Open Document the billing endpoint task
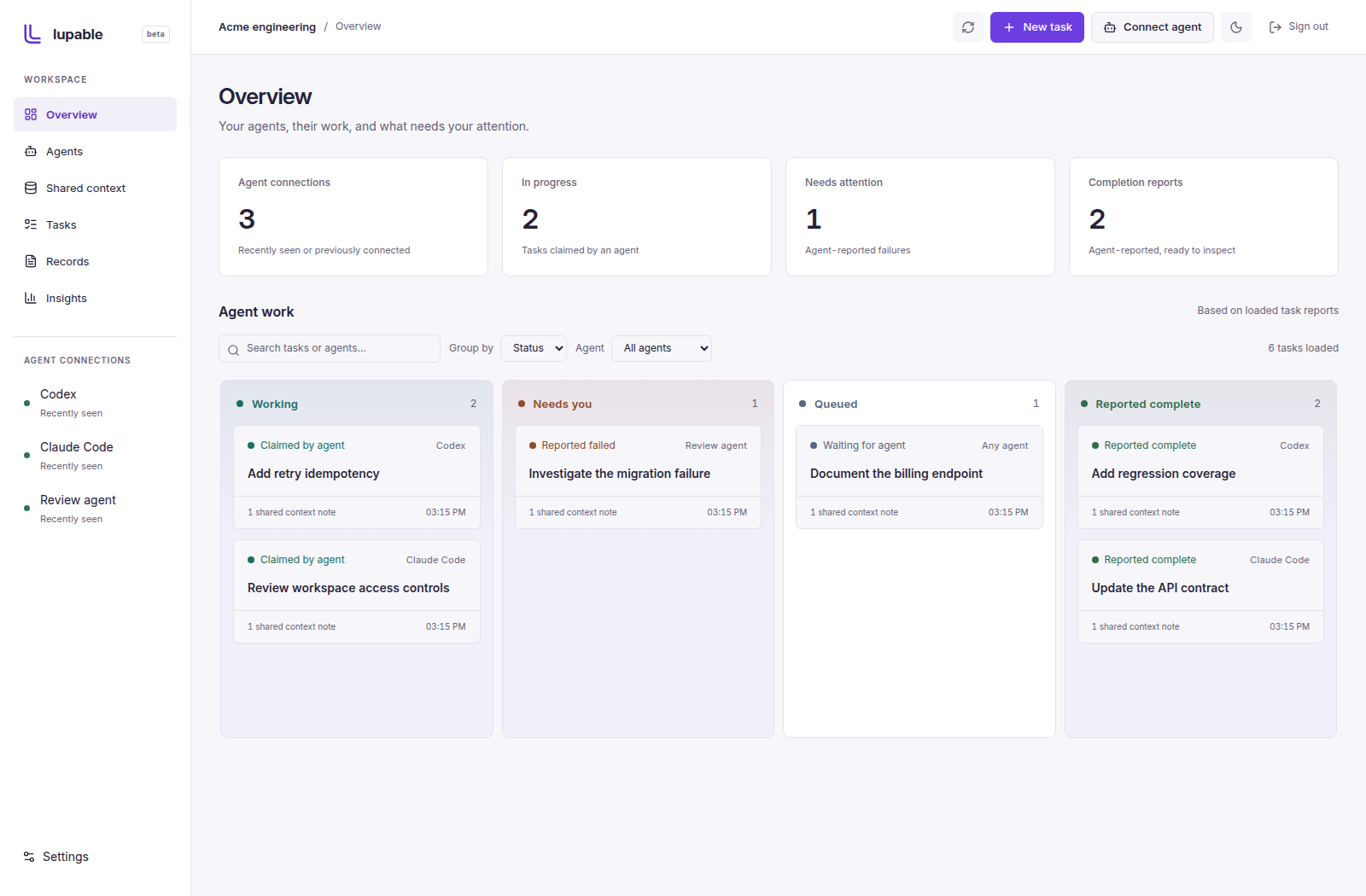 point(919,477)
